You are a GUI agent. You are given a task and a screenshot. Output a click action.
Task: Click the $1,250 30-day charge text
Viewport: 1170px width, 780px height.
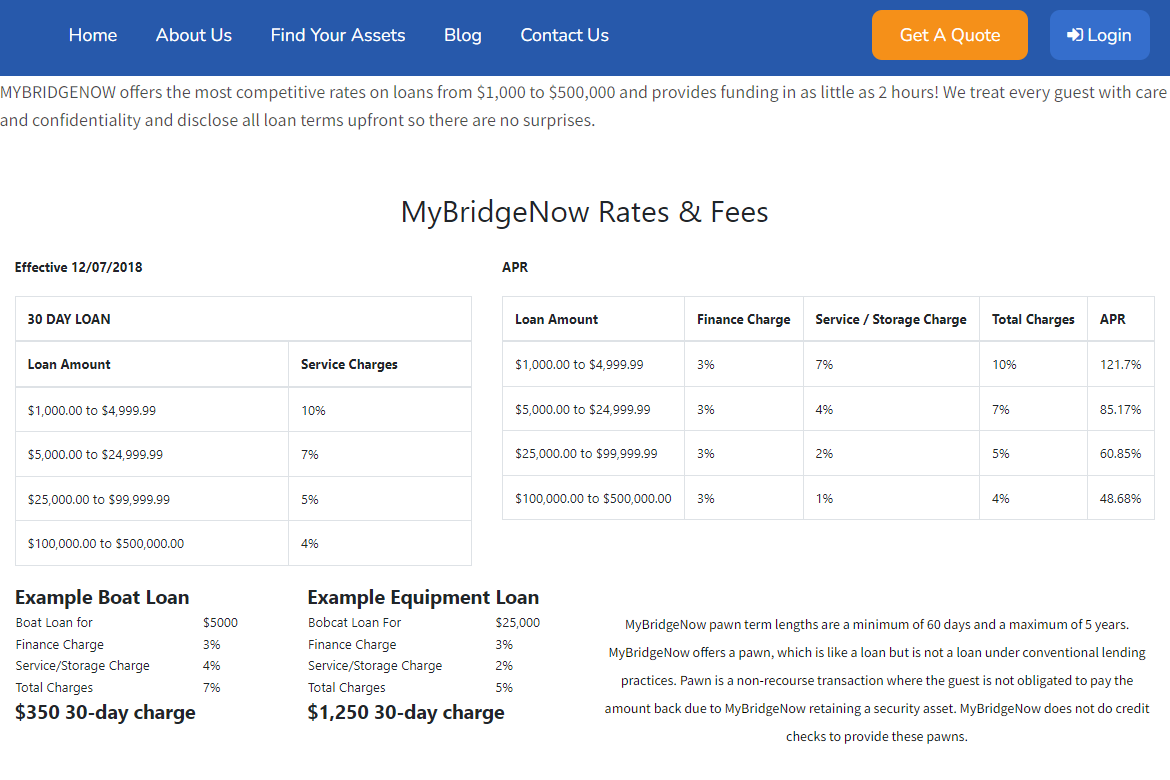pyautogui.click(x=406, y=712)
